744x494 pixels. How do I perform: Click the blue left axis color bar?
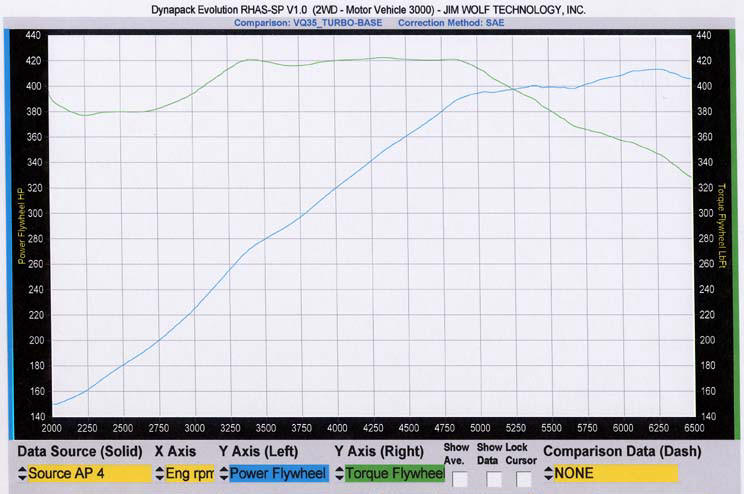point(8,233)
